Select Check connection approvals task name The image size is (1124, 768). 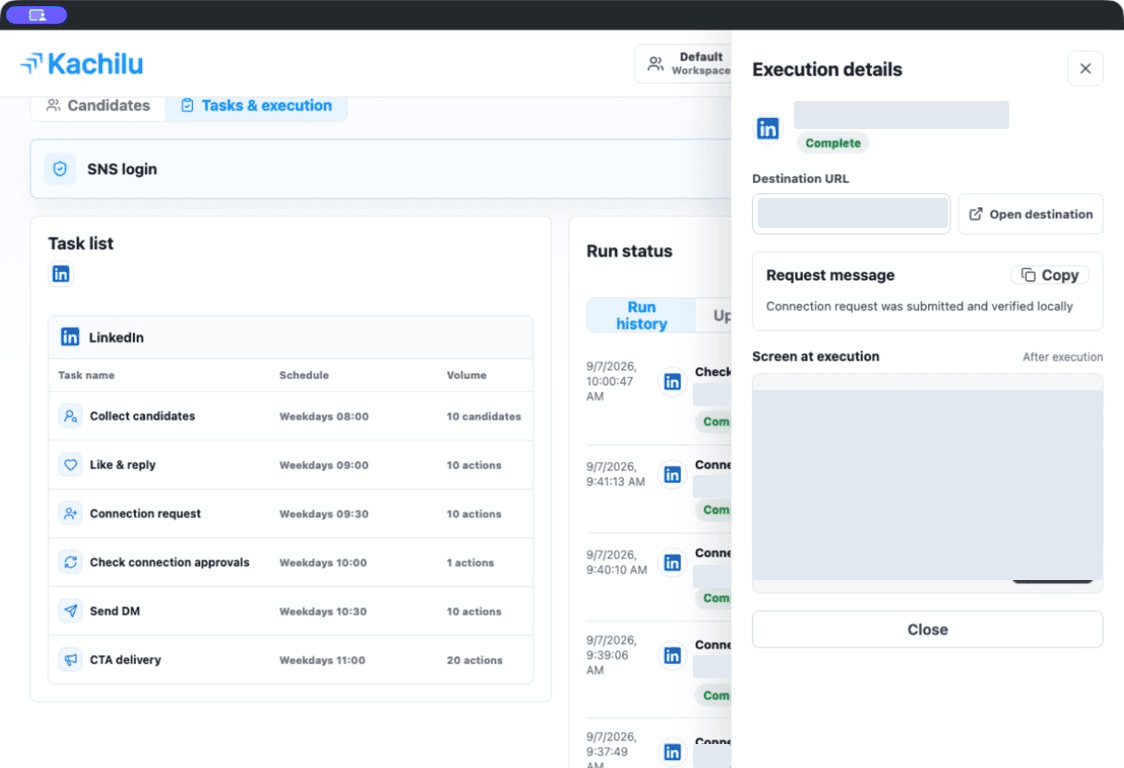(x=169, y=562)
